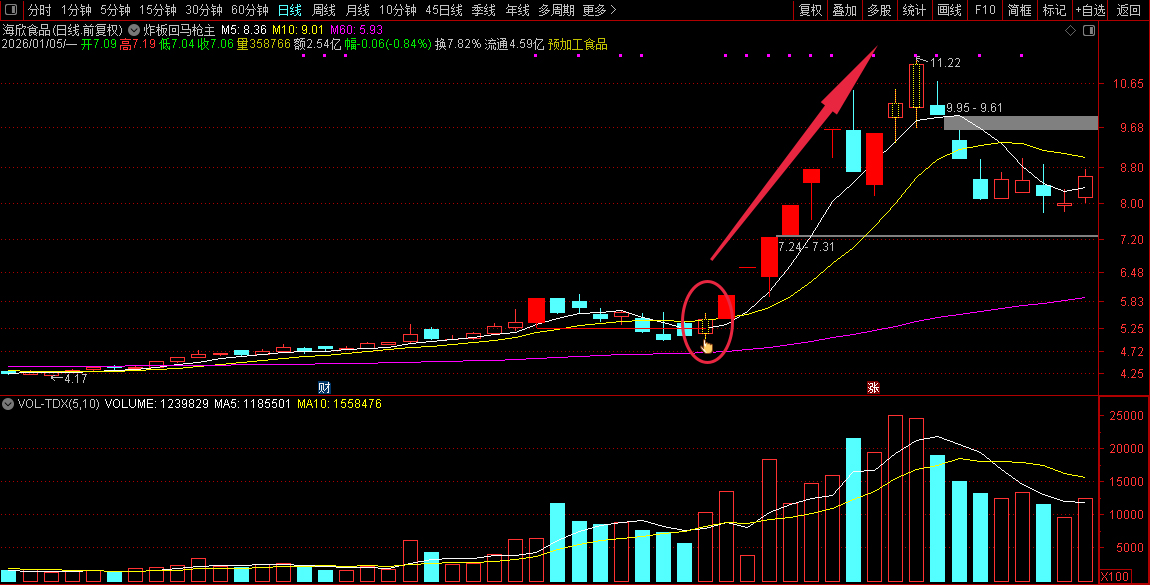The image size is (1150, 585).
Task: Click the 涨 limit-up marker icon
Action: (873, 388)
